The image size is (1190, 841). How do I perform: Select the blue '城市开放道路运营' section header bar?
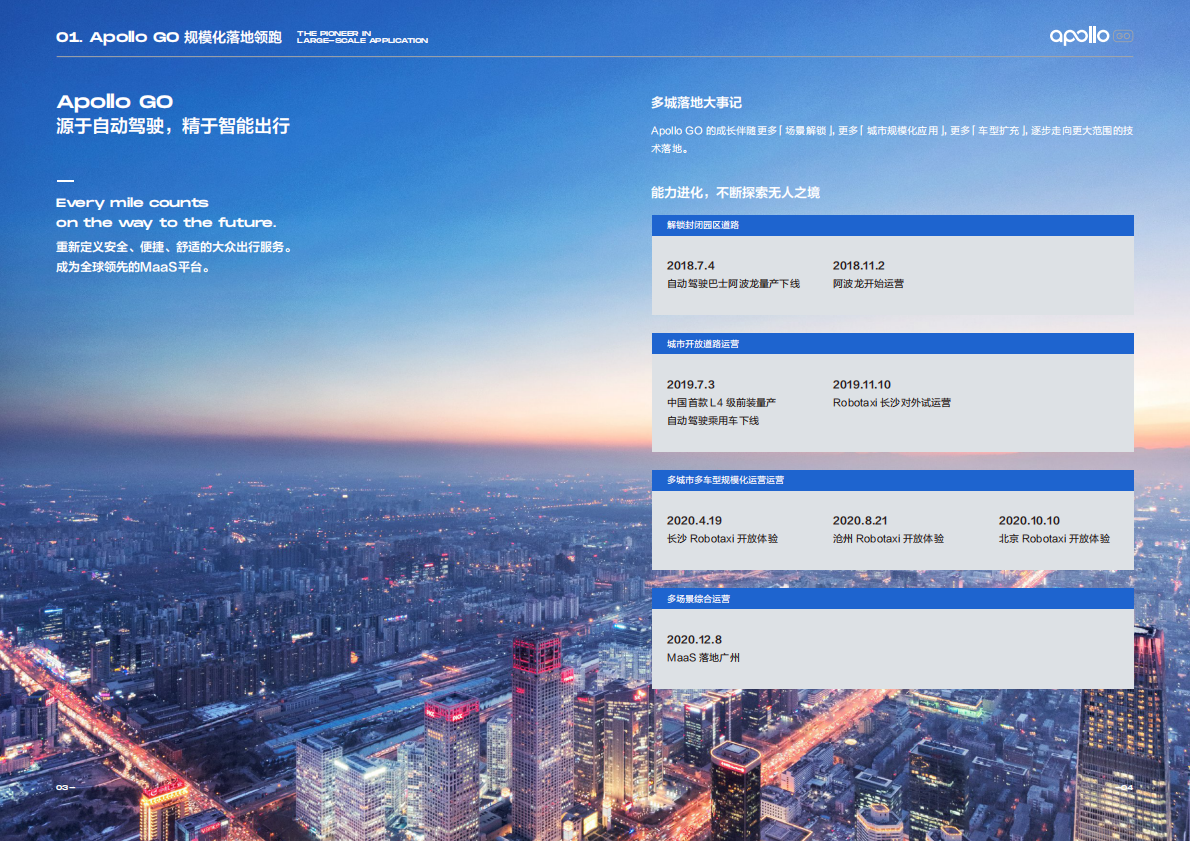pyautogui.click(x=892, y=343)
